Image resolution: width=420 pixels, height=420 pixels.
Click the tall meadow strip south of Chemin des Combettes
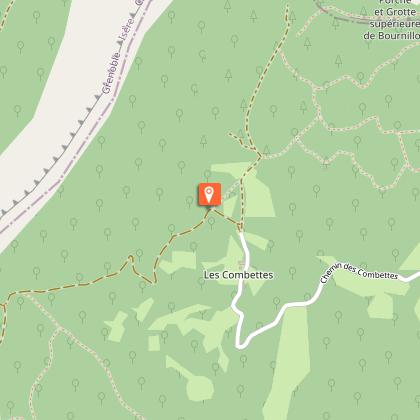click(290, 360)
